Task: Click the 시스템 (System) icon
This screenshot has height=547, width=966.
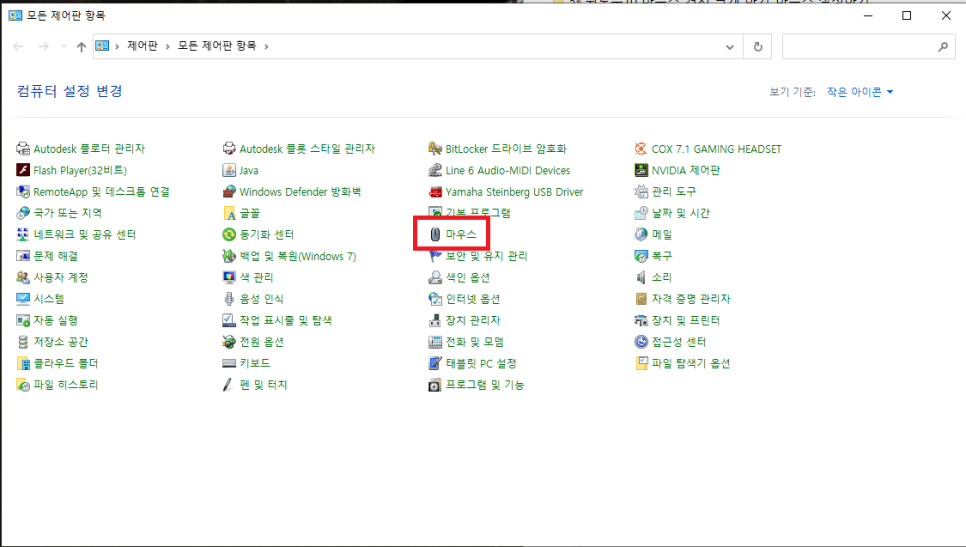Action: 23,299
